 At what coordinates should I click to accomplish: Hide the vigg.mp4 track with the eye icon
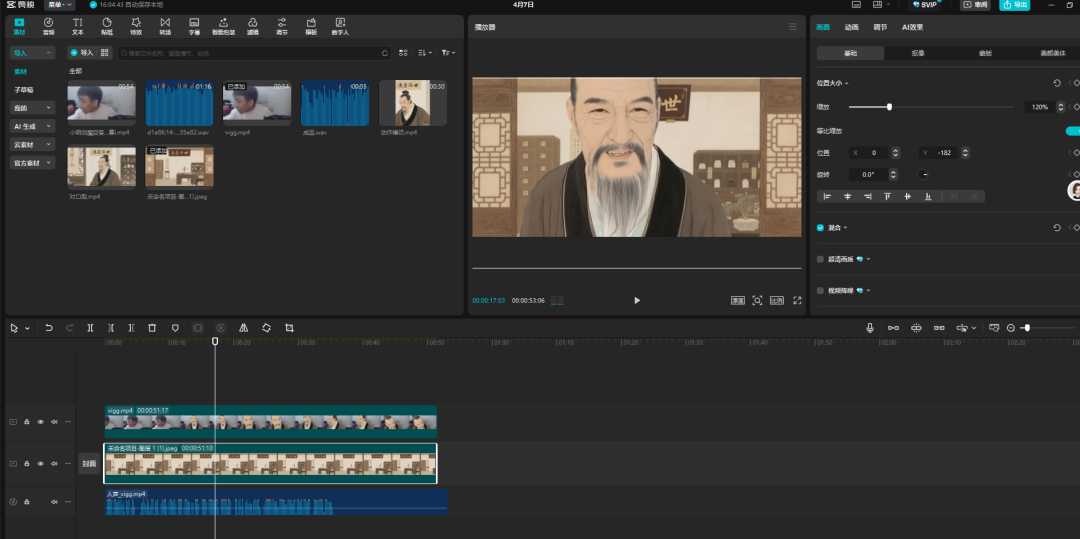[x=41, y=422]
